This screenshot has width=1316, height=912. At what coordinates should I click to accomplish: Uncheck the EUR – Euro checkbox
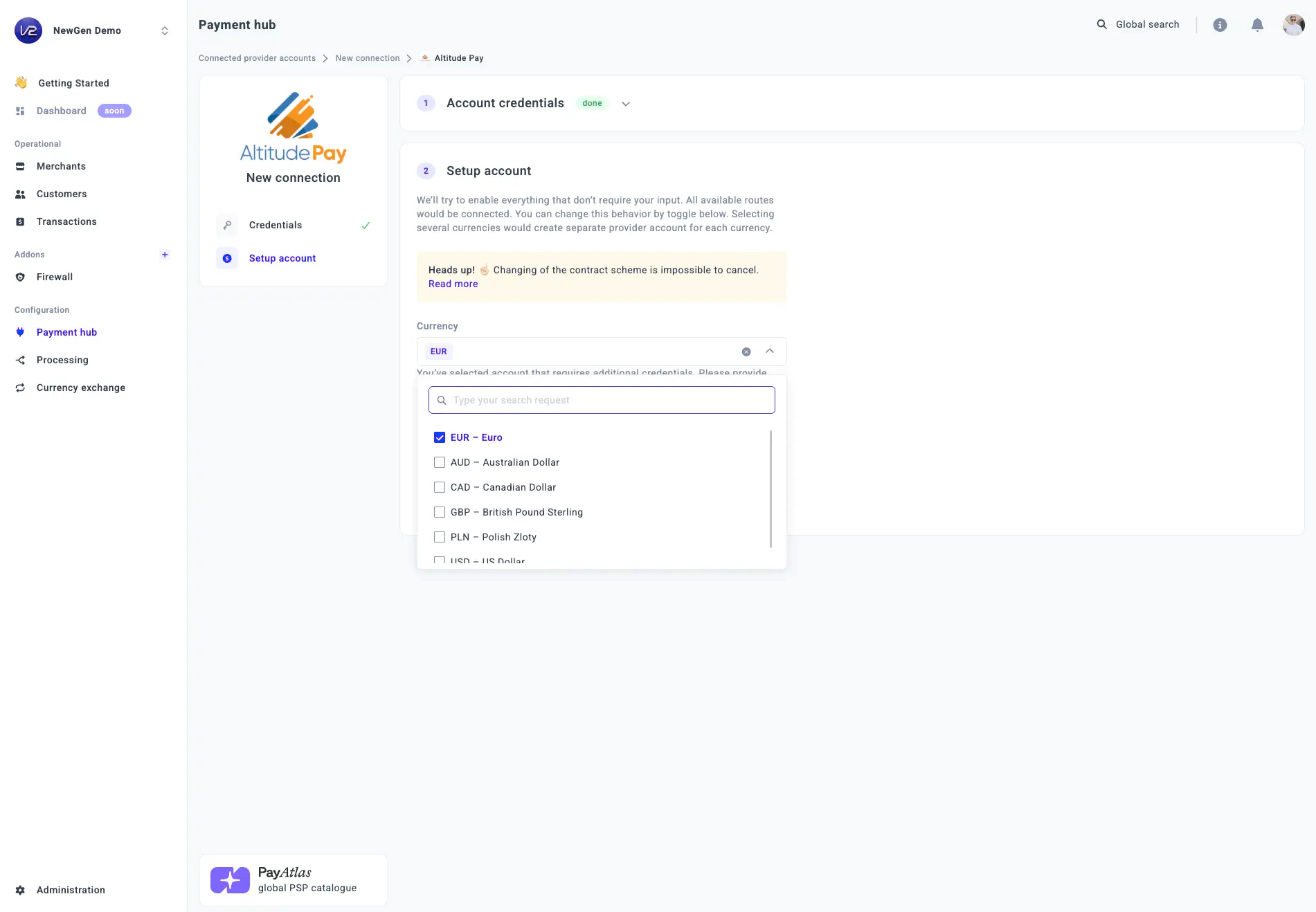point(439,437)
